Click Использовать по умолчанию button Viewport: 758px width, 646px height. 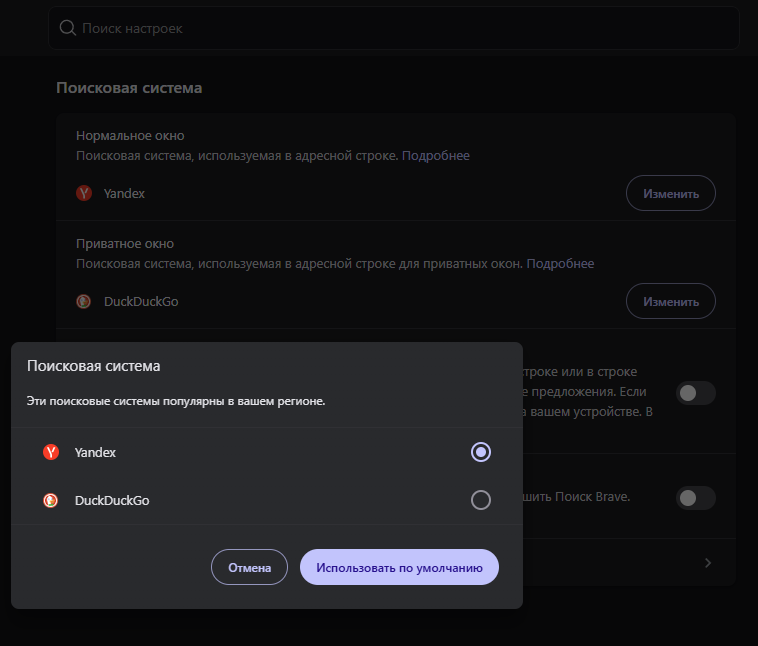pyautogui.click(x=399, y=567)
